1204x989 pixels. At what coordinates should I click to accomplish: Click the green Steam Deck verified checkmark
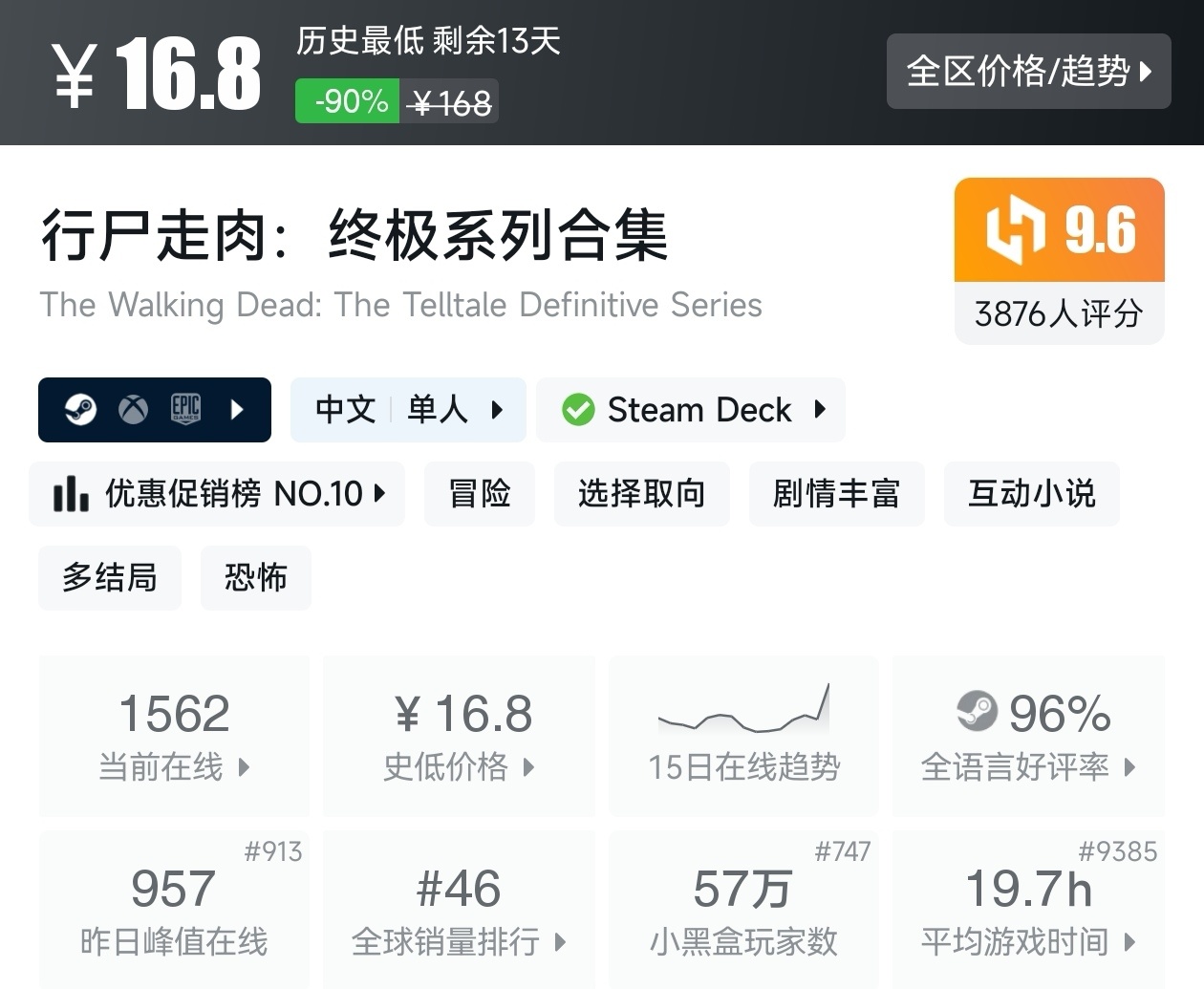click(x=578, y=410)
